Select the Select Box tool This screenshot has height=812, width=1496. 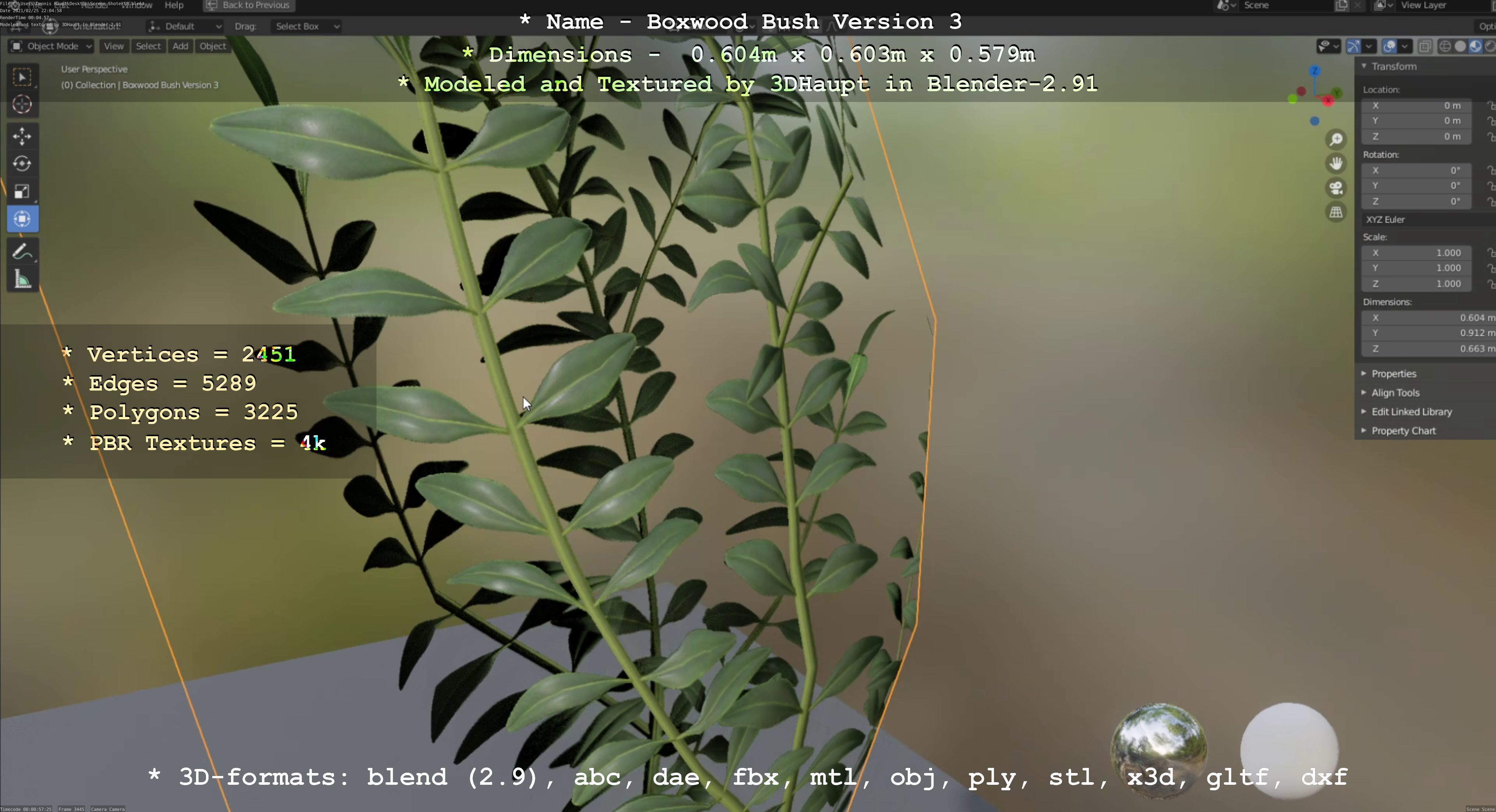(22, 77)
